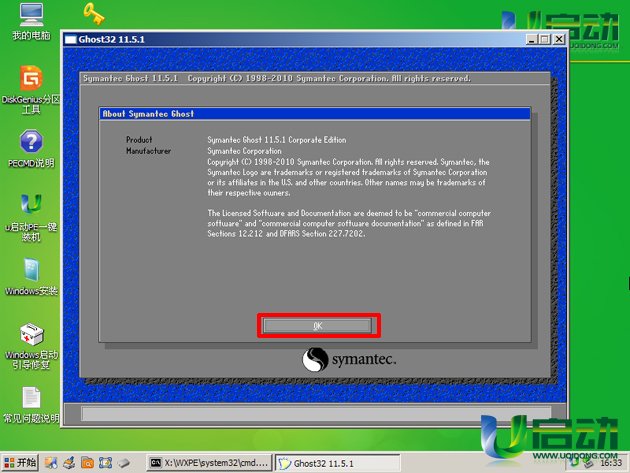The image size is (630, 473).
Task: Select the golden key desktop icon
Action: click(x=94, y=13)
